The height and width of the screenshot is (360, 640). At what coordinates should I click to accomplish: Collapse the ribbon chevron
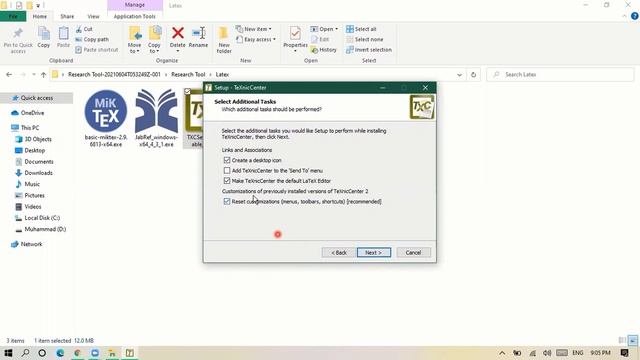(624, 16)
